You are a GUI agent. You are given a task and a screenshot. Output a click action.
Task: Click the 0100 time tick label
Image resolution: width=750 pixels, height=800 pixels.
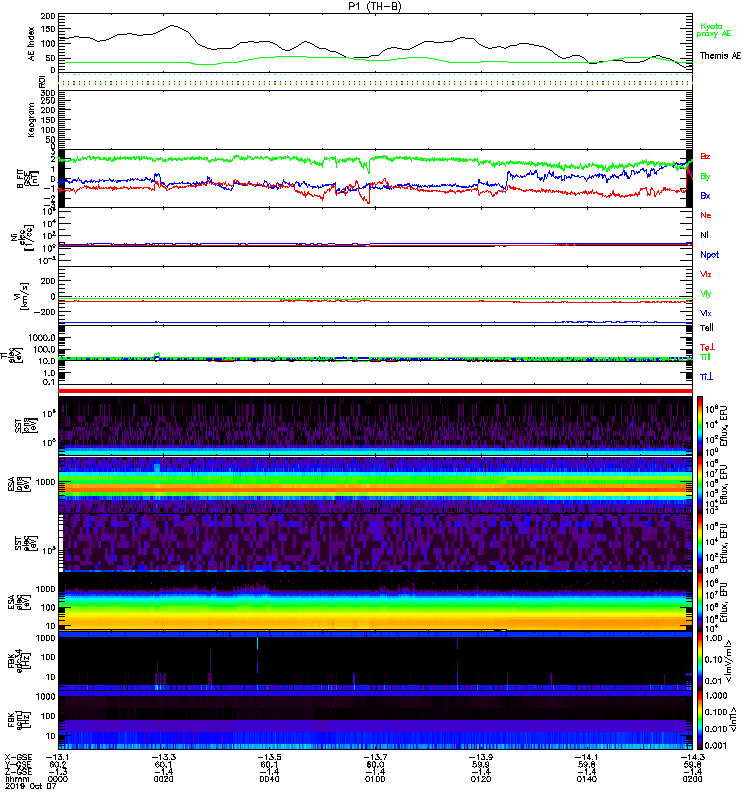click(375, 780)
